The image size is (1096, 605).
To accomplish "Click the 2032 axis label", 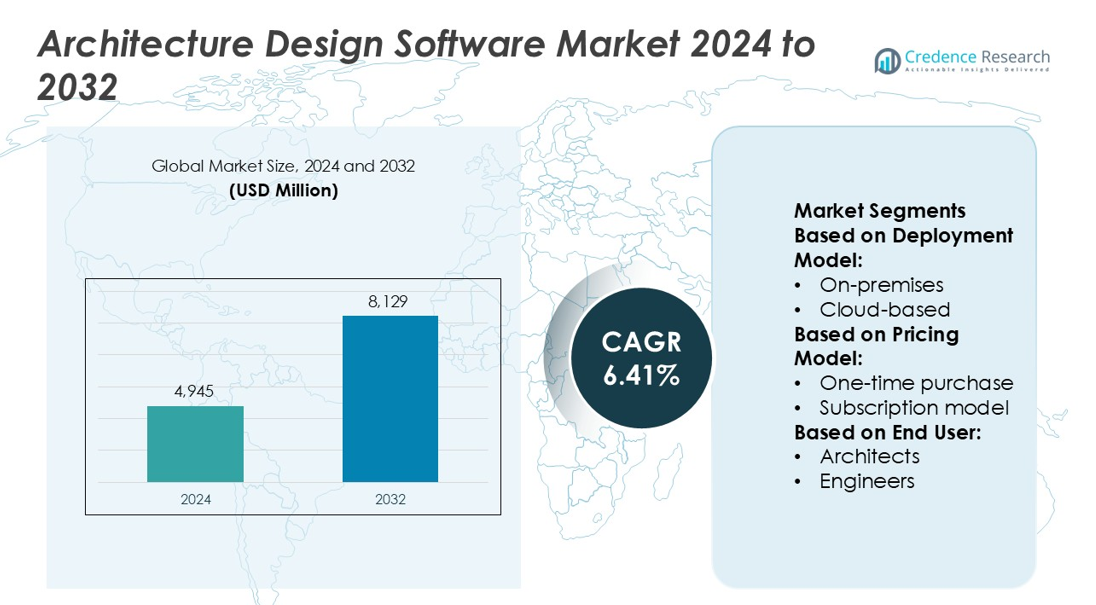I will [x=390, y=499].
